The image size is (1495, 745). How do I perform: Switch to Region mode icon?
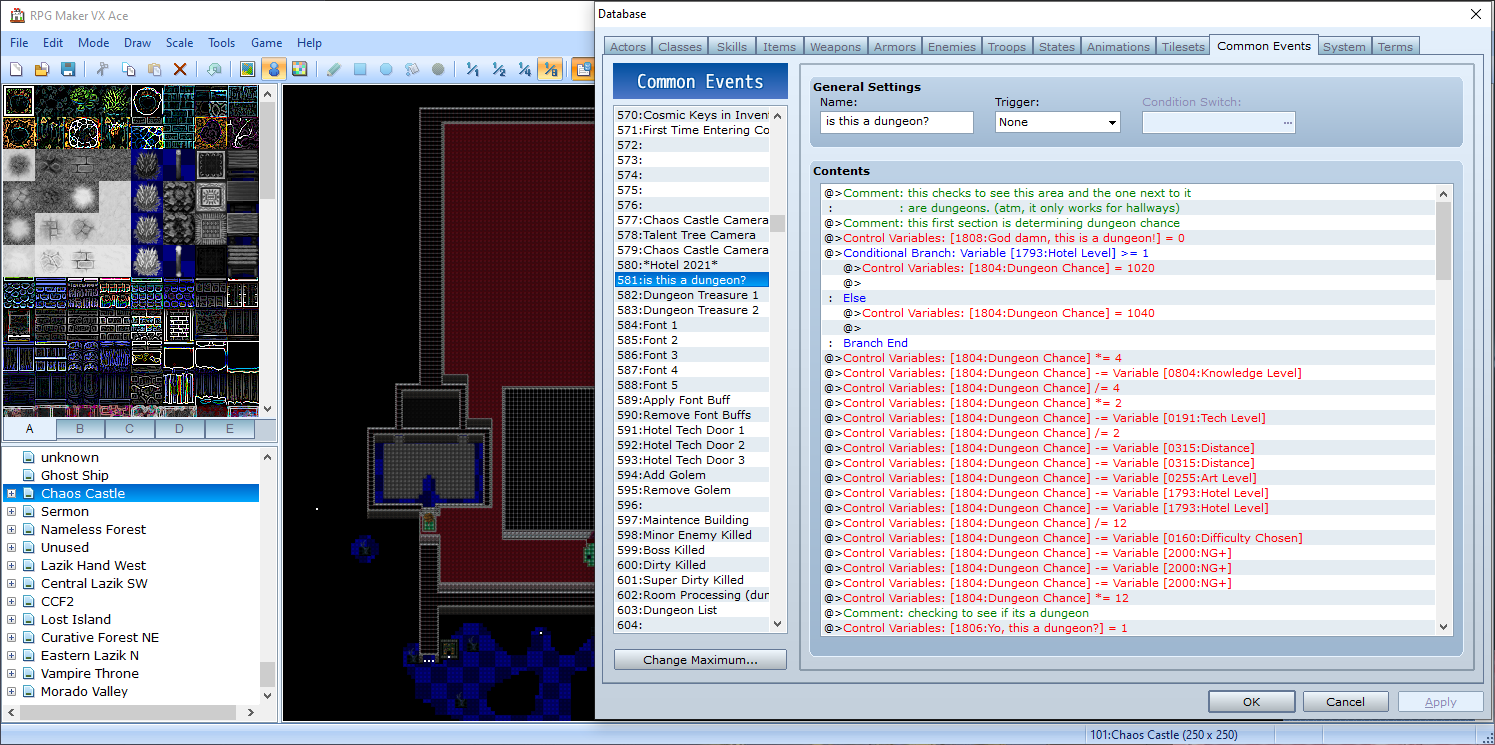[x=299, y=69]
